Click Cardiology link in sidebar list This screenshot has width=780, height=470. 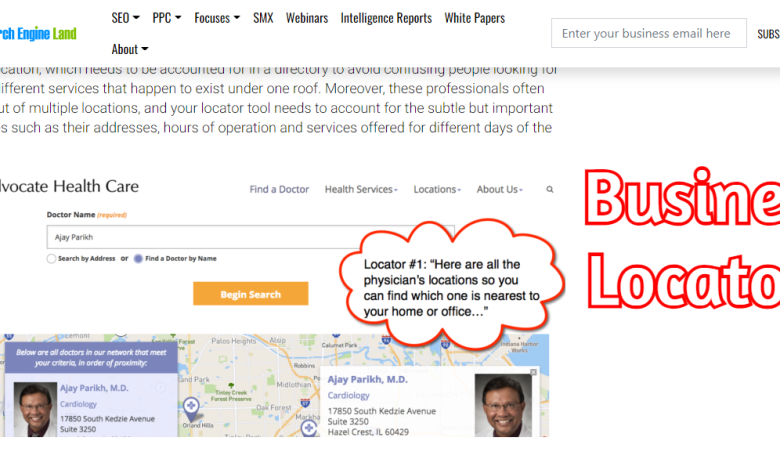point(78,404)
